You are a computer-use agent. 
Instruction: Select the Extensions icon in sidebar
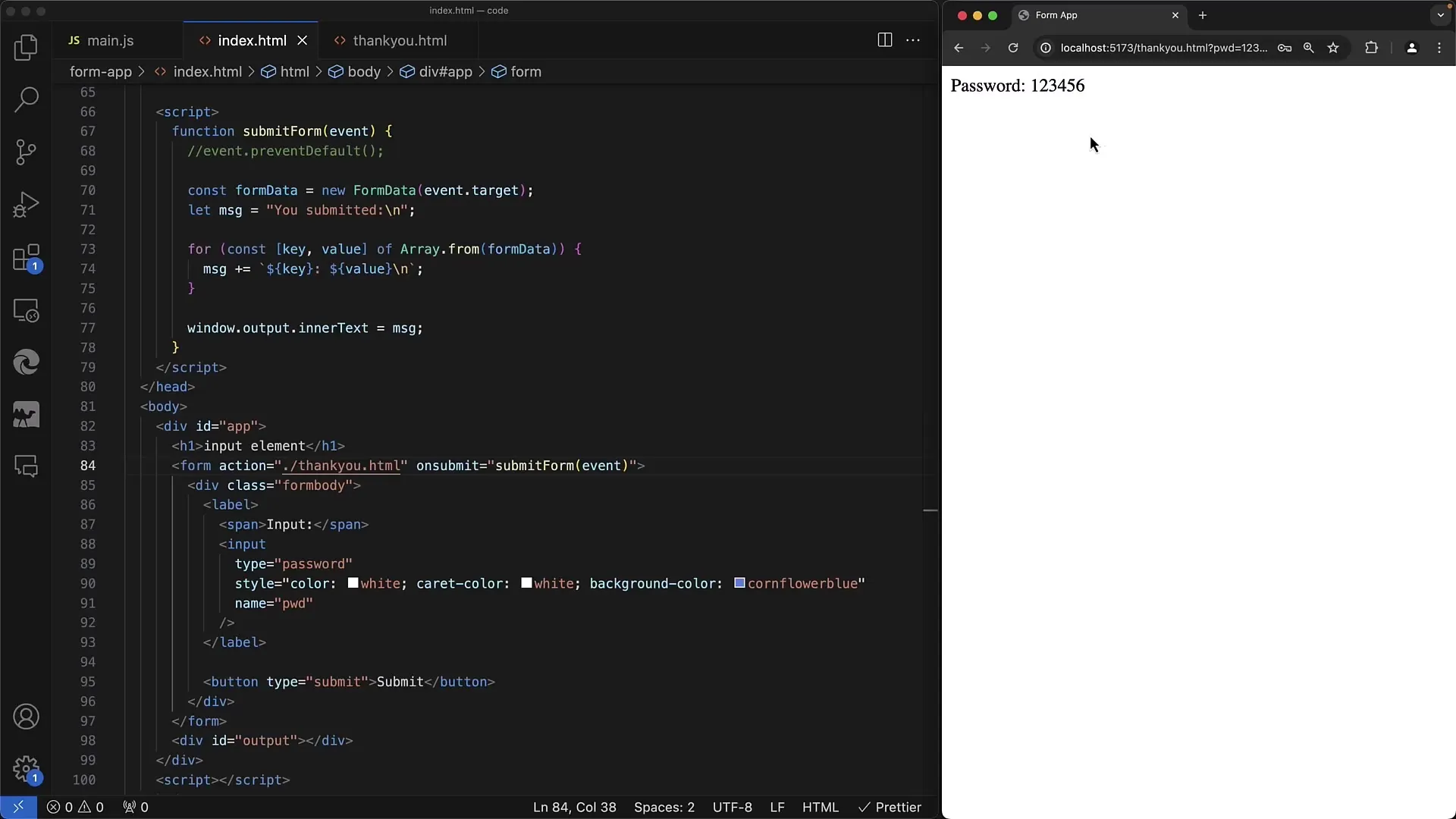pos(26,257)
